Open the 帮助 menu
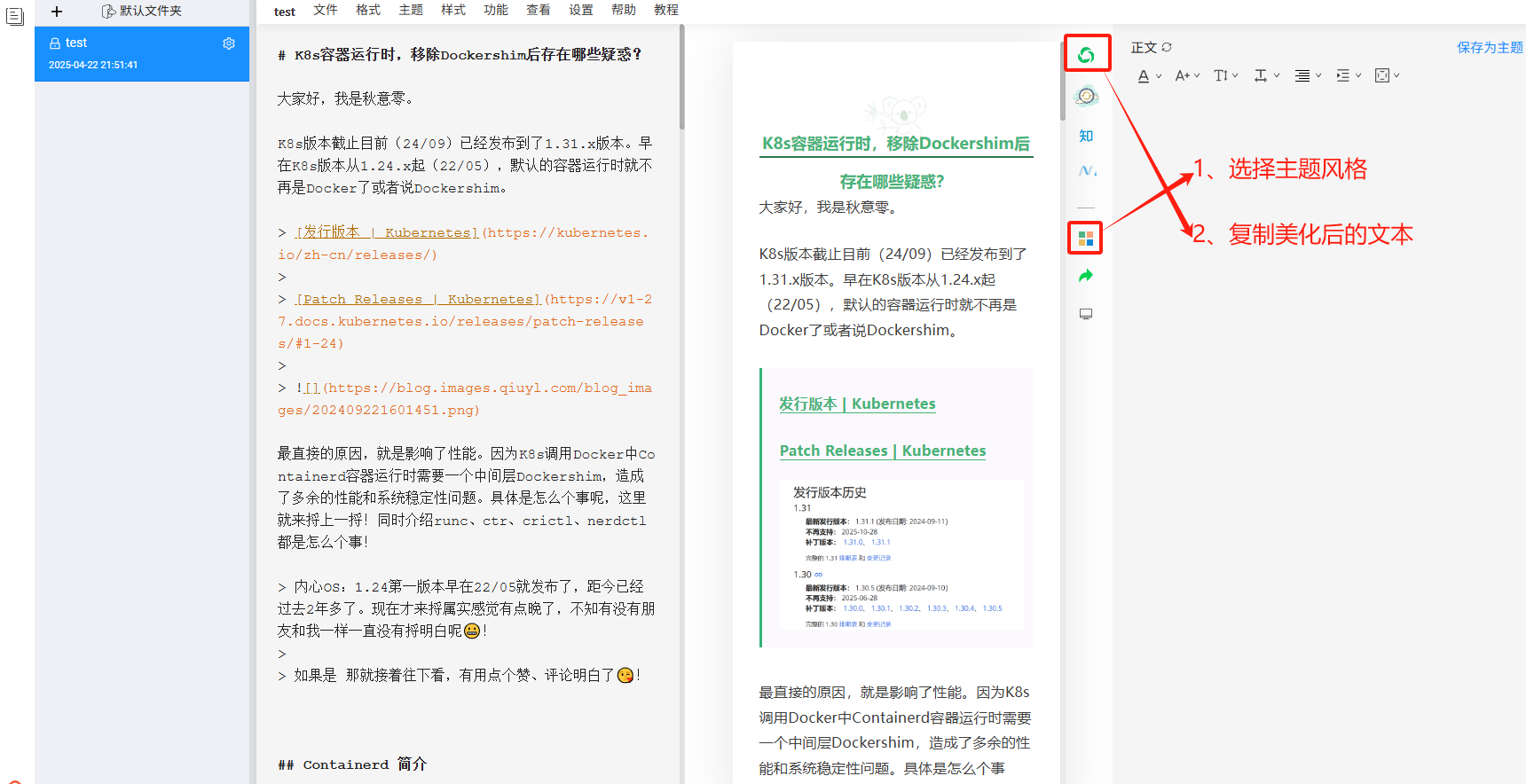Screen dimensions: 1526x784 pos(624,10)
